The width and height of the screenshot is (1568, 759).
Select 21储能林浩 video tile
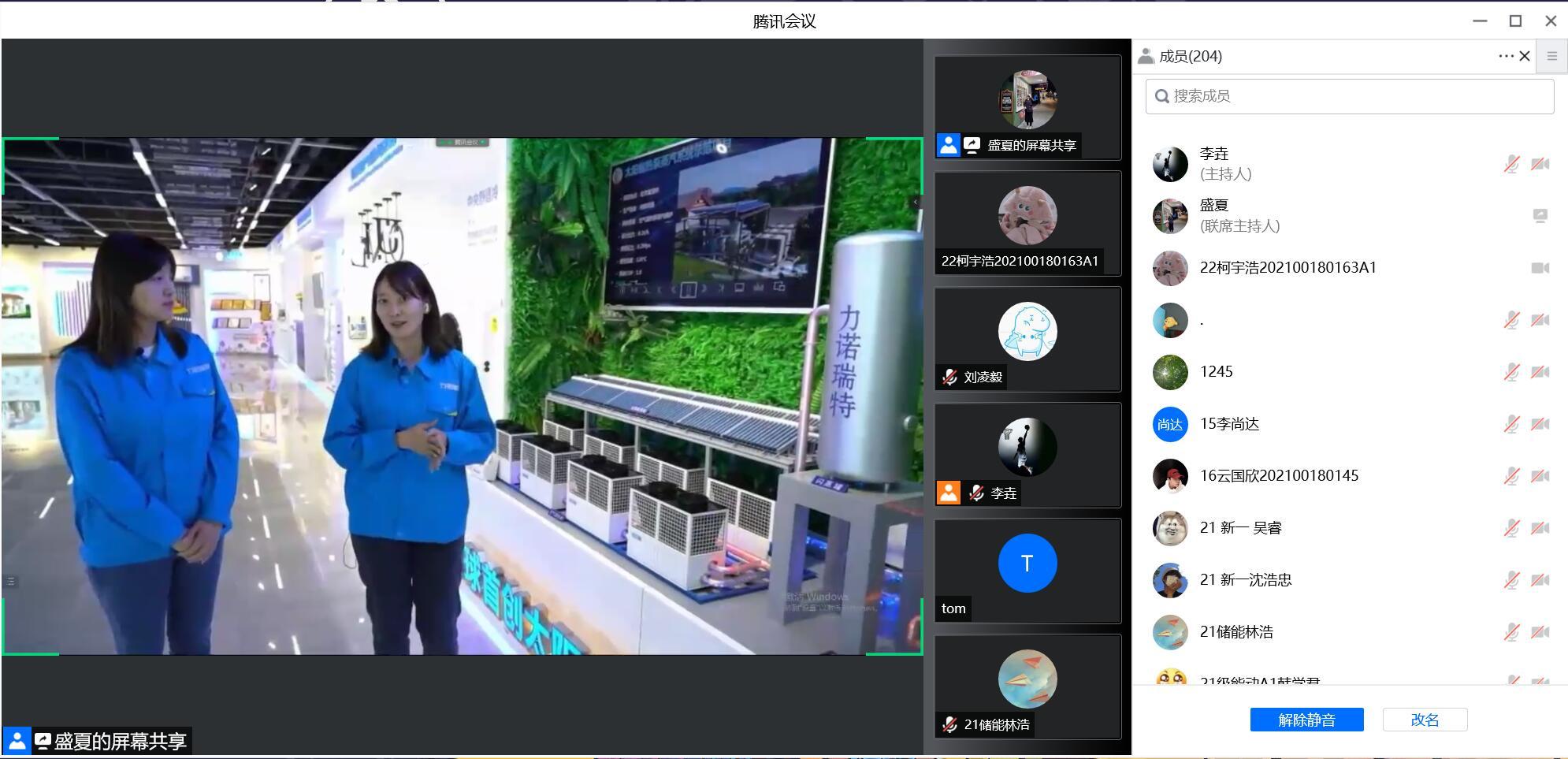pyautogui.click(x=1027, y=686)
